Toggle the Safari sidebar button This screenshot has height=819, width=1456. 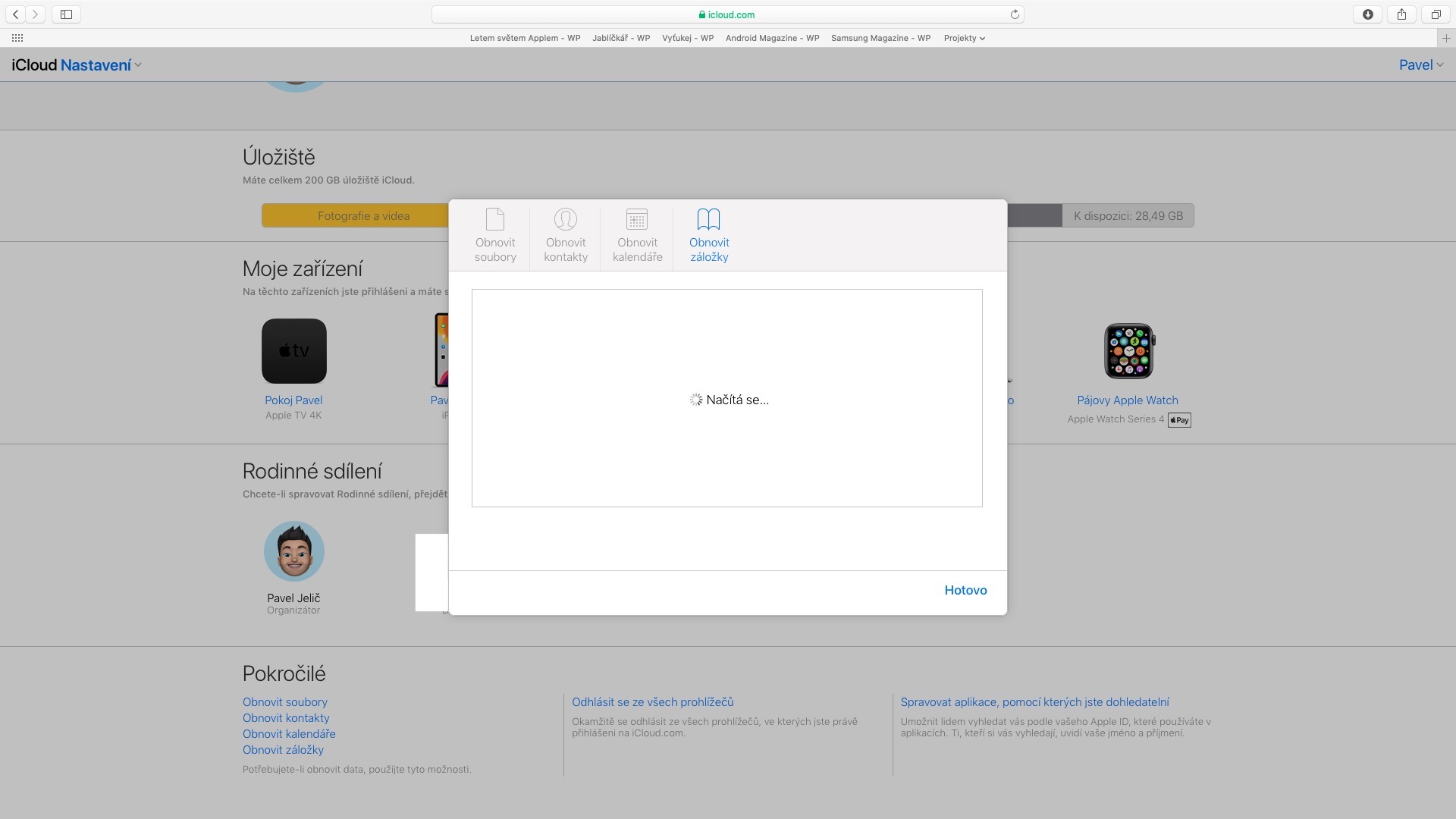pyautogui.click(x=66, y=14)
